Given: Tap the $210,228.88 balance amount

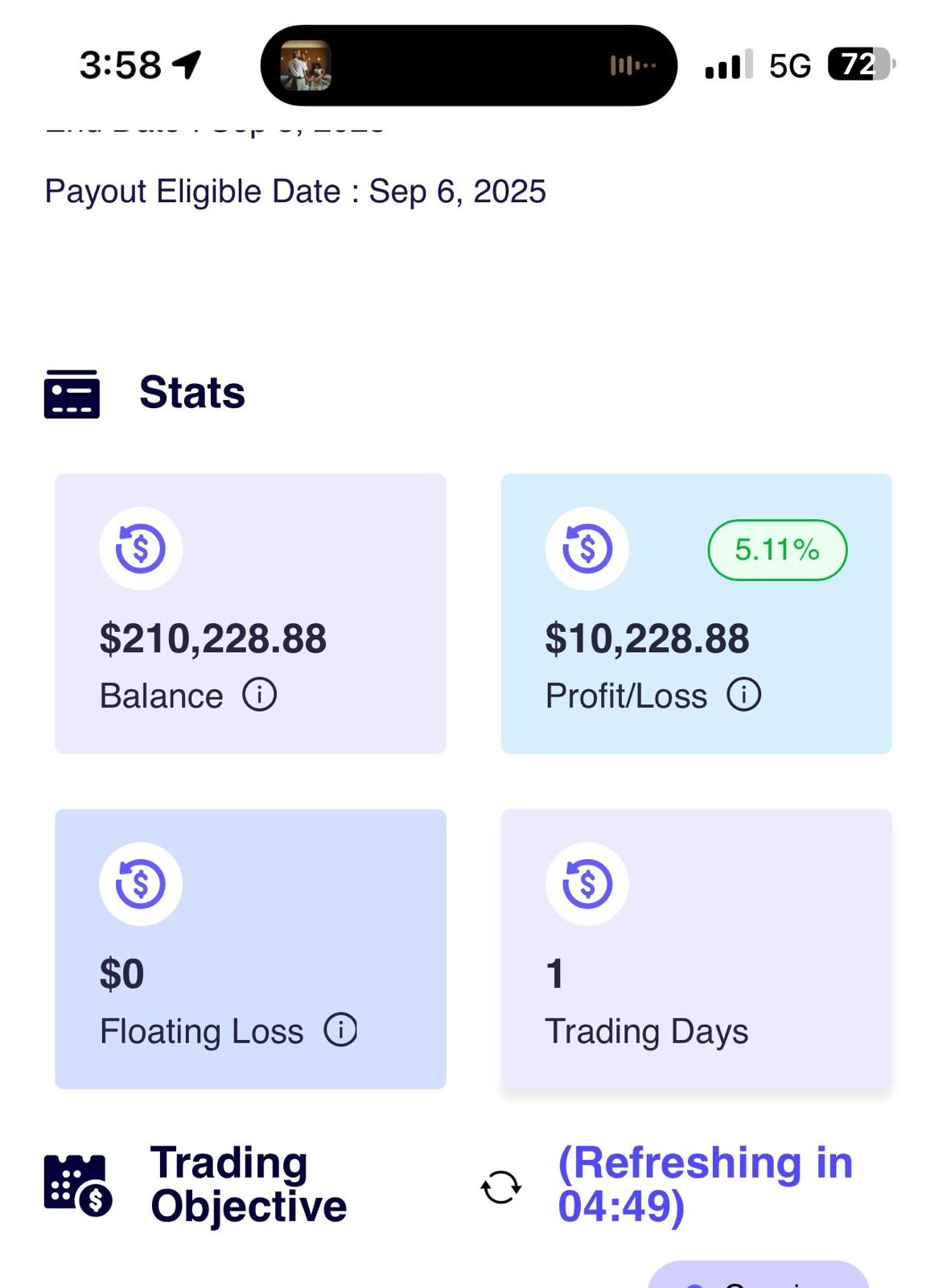Looking at the screenshot, I should pyautogui.click(x=212, y=638).
